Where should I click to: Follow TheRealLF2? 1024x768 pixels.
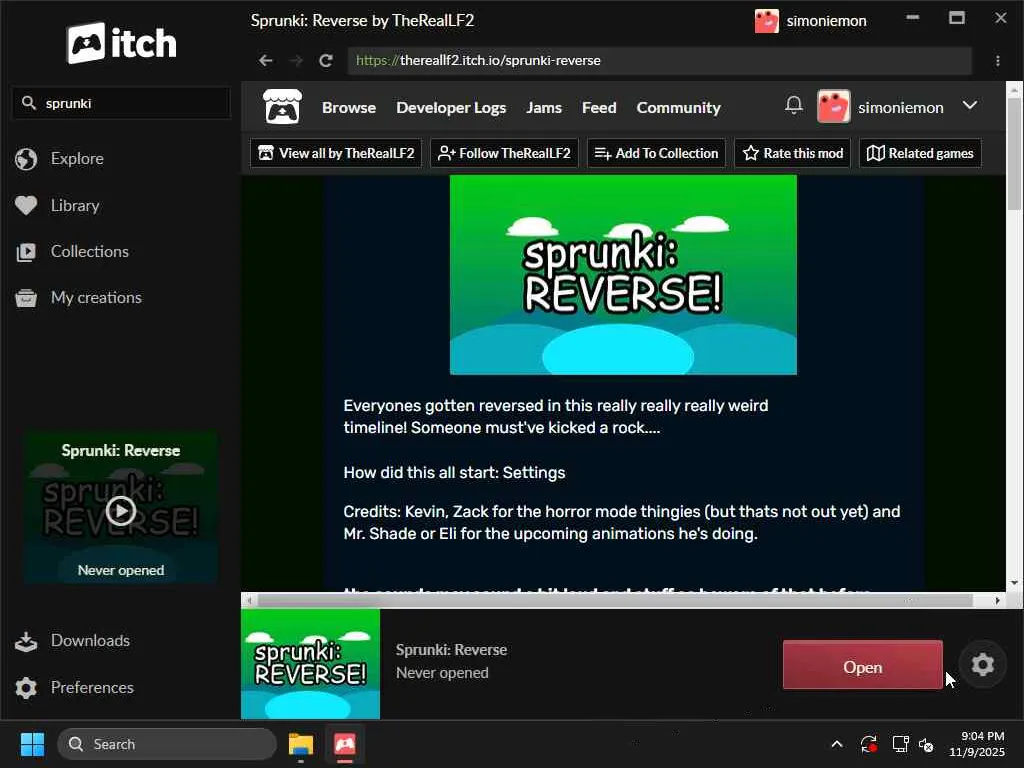[504, 153]
